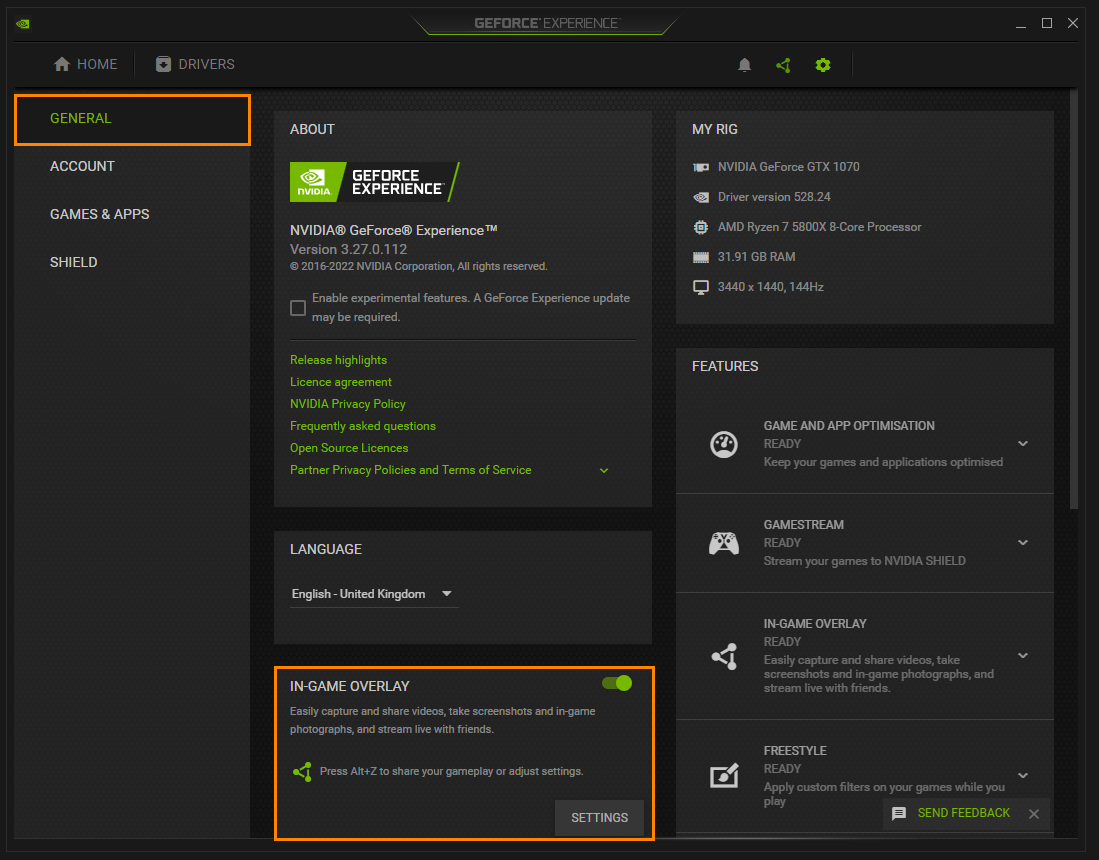Click Partner Privacy Policies and Terms link
The width and height of the screenshot is (1099, 860).
411,470
